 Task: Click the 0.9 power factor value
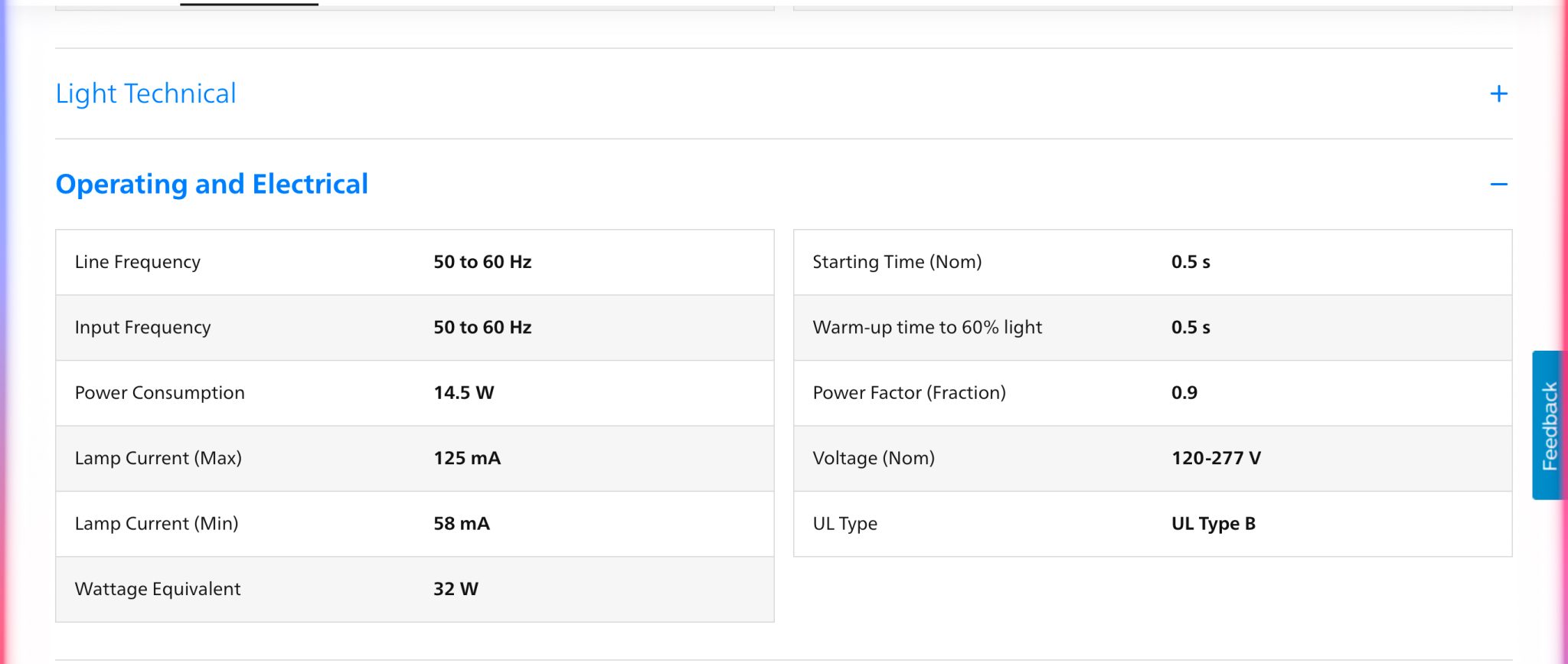point(1184,393)
